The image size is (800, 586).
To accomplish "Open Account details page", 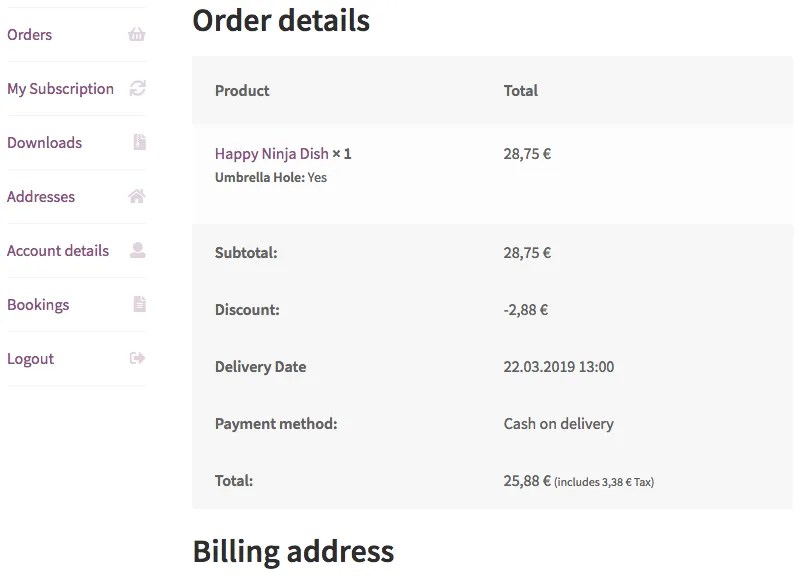I will [x=58, y=251].
